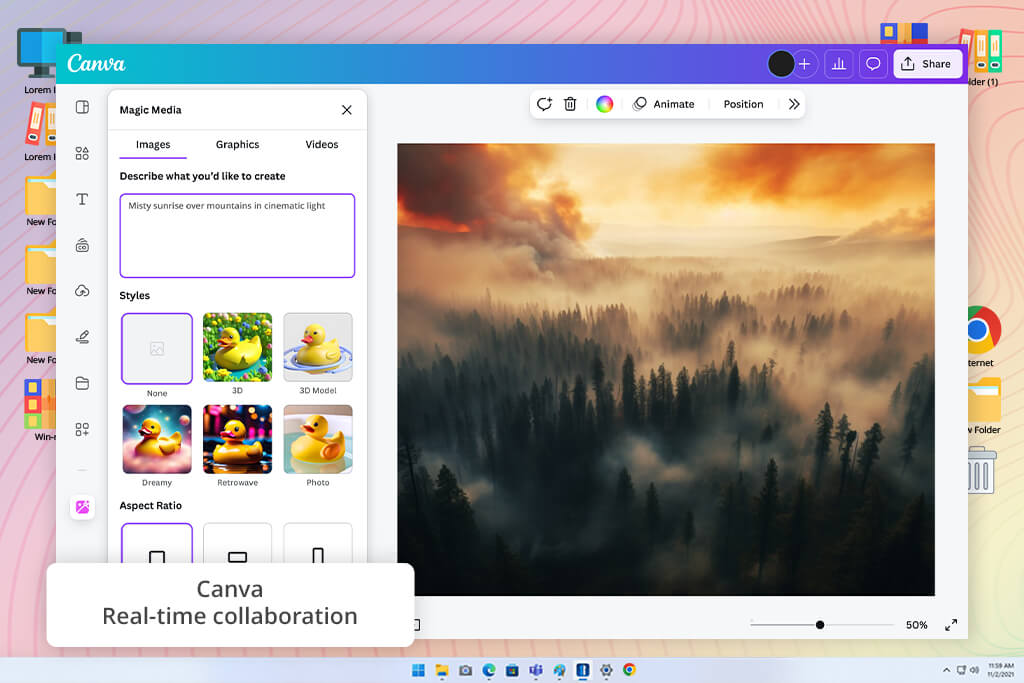This screenshot has height=683, width=1024.
Task: Open the Magic Media sidebar icon
Action: [82, 507]
